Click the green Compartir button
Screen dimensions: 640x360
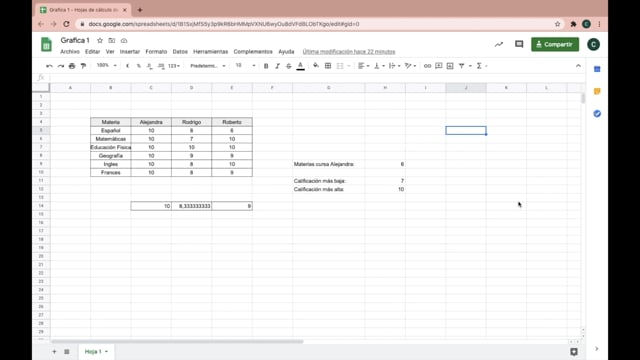coord(555,44)
